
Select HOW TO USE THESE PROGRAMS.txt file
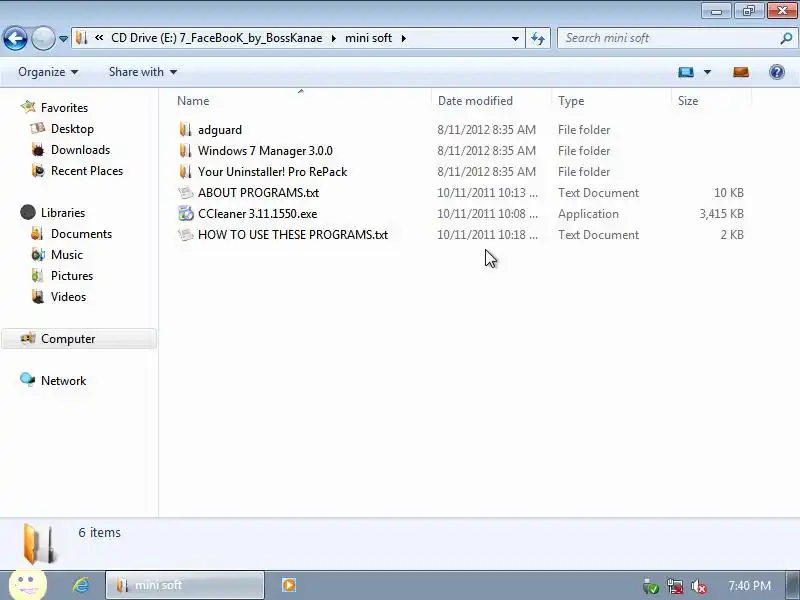(x=293, y=235)
